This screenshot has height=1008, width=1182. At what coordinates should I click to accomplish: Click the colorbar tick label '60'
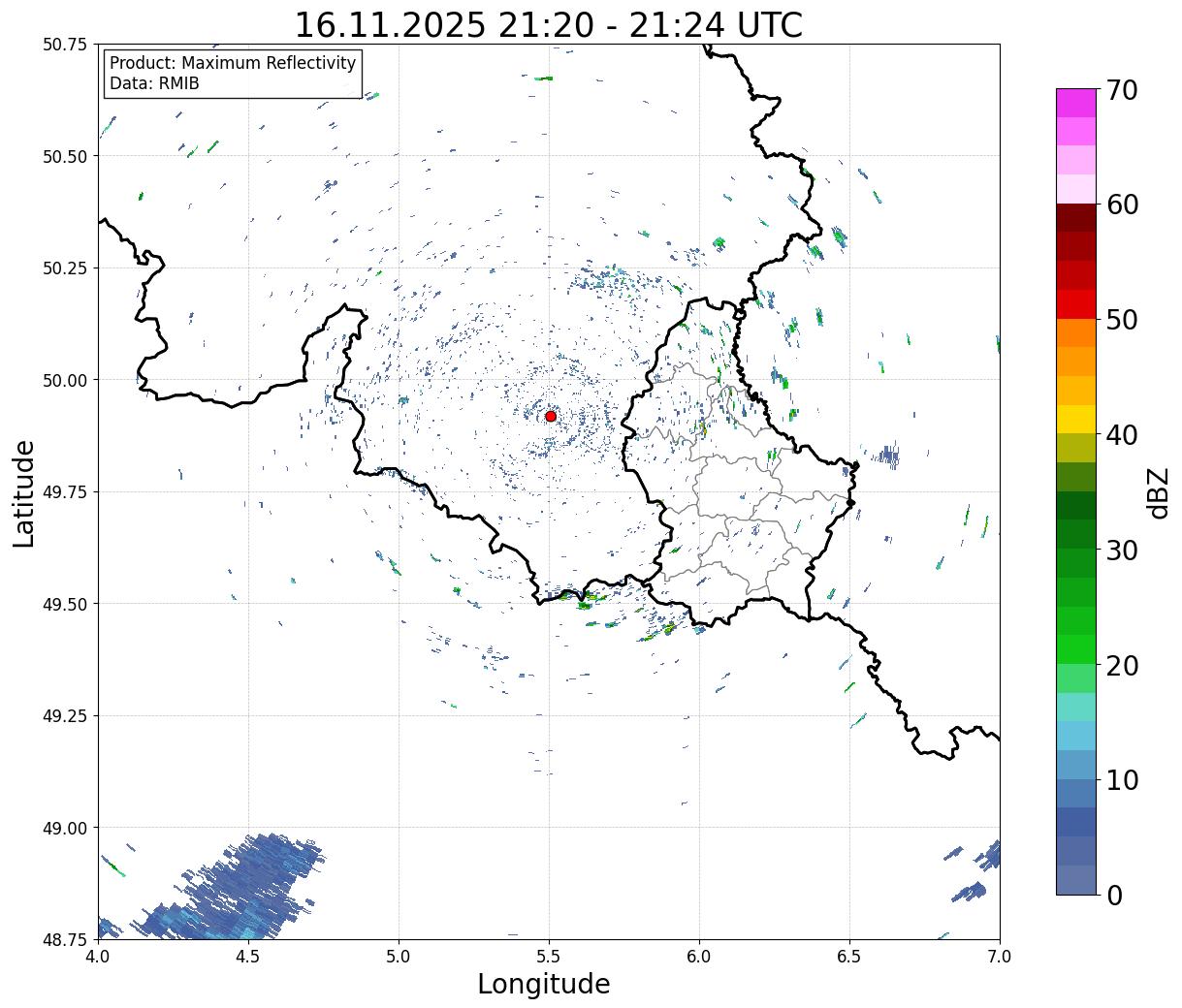click(x=1122, y=205)
